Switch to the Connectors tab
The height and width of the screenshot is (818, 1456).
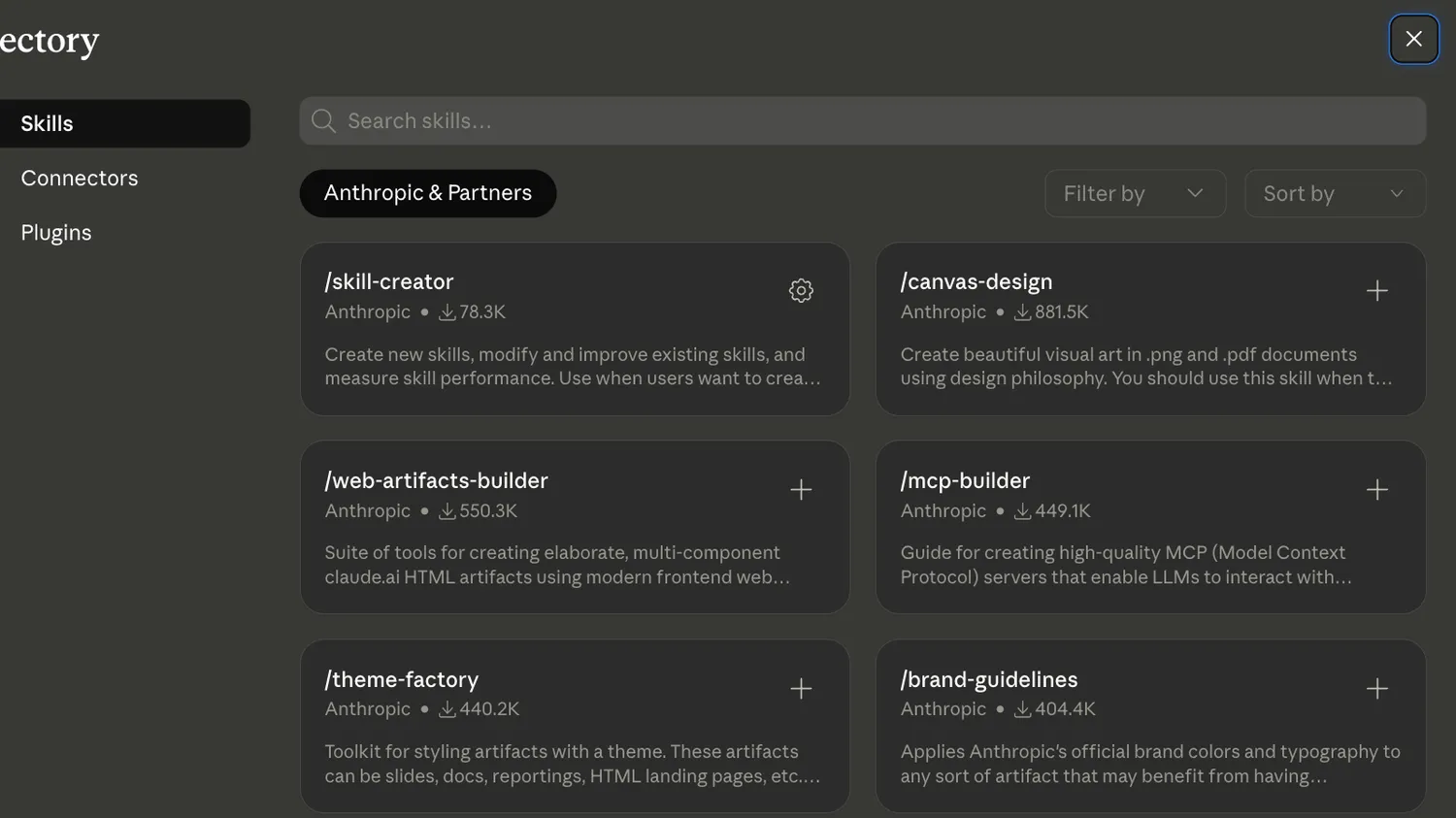point(80,178)
